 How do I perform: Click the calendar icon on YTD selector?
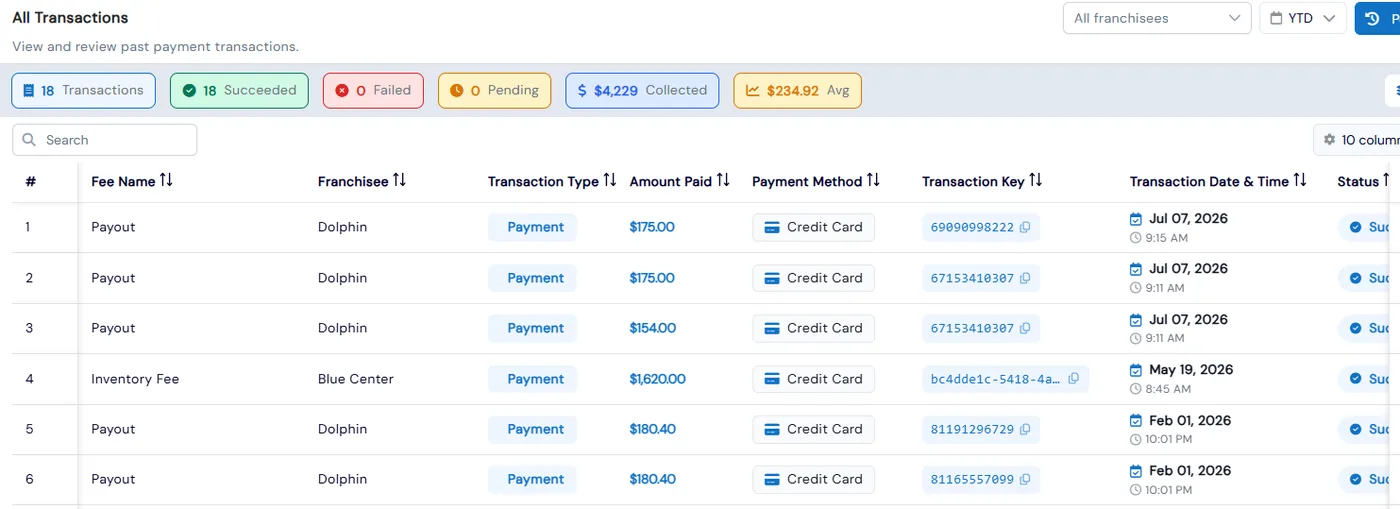coord(1276,18)
